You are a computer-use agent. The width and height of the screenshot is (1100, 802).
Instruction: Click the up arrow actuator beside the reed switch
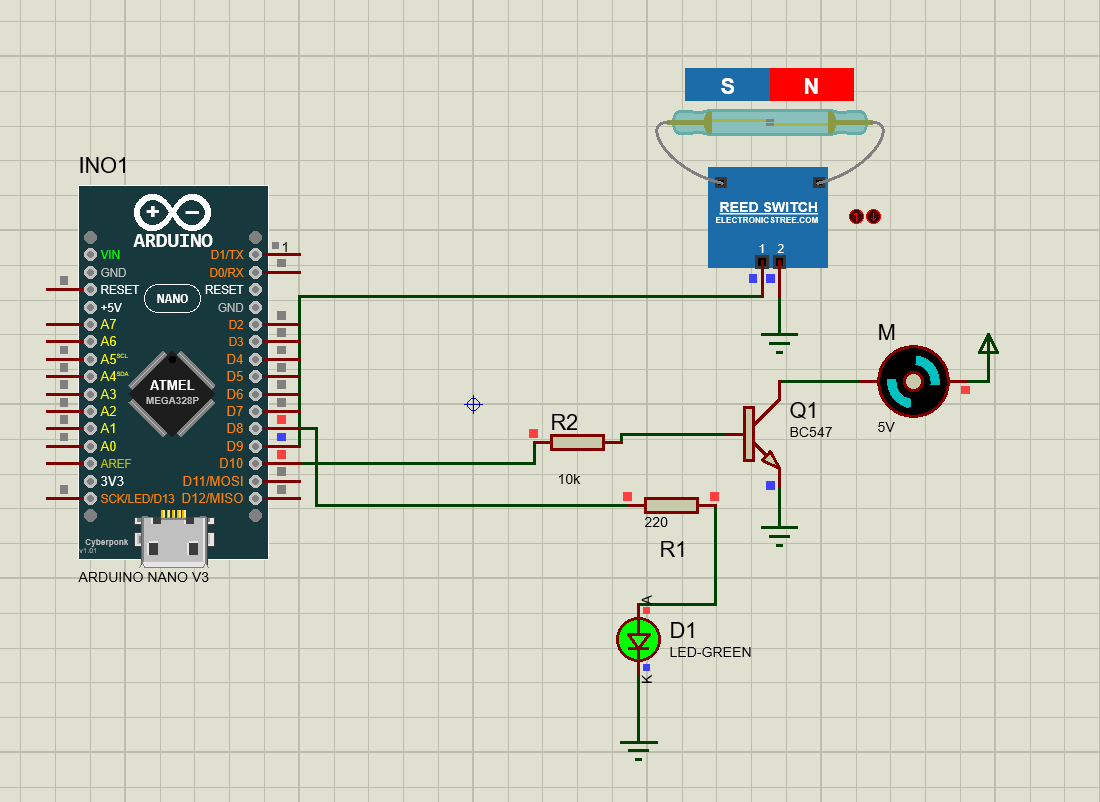pos(856,217)
